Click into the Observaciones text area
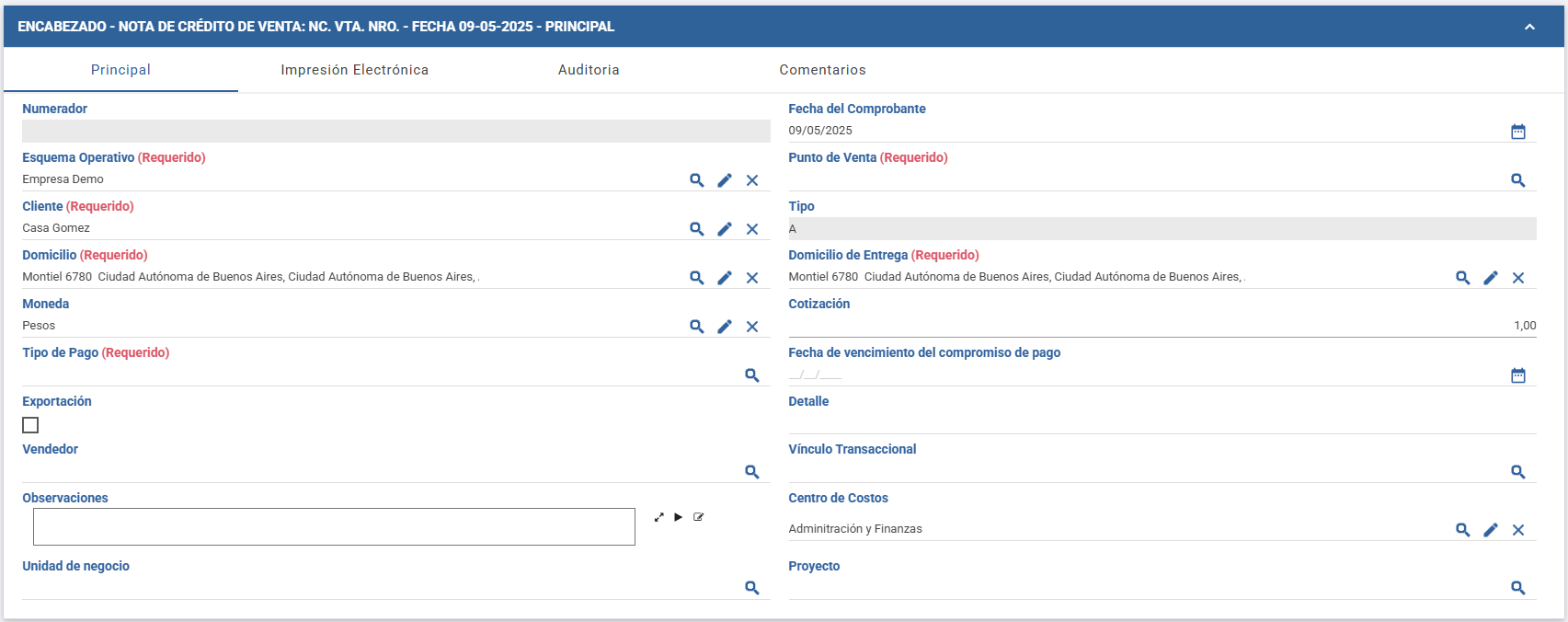Image resolution: width=1568 pixels, height=622 pixels. 334,526
